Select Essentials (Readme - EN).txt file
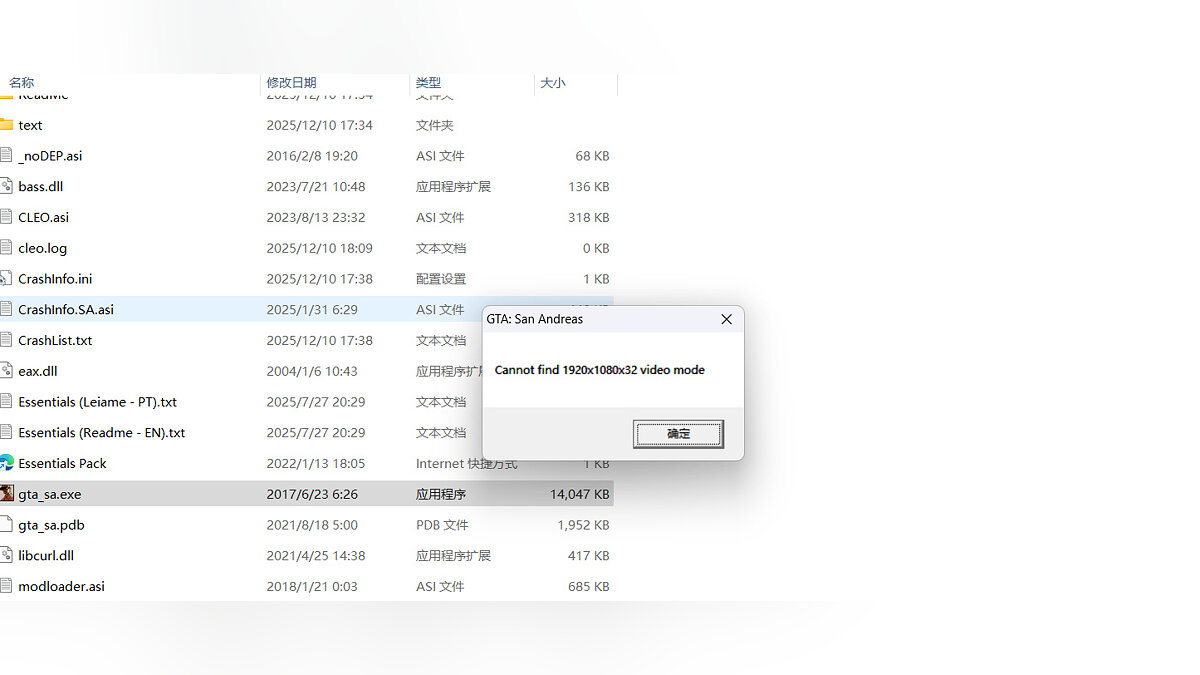This screenshot has height=675, width=1200. (101, 433)
